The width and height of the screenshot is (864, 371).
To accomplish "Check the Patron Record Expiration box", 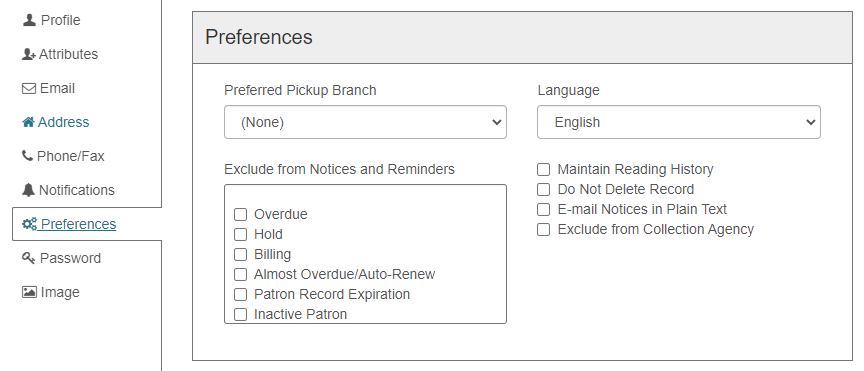I will (x=240, y=294).
